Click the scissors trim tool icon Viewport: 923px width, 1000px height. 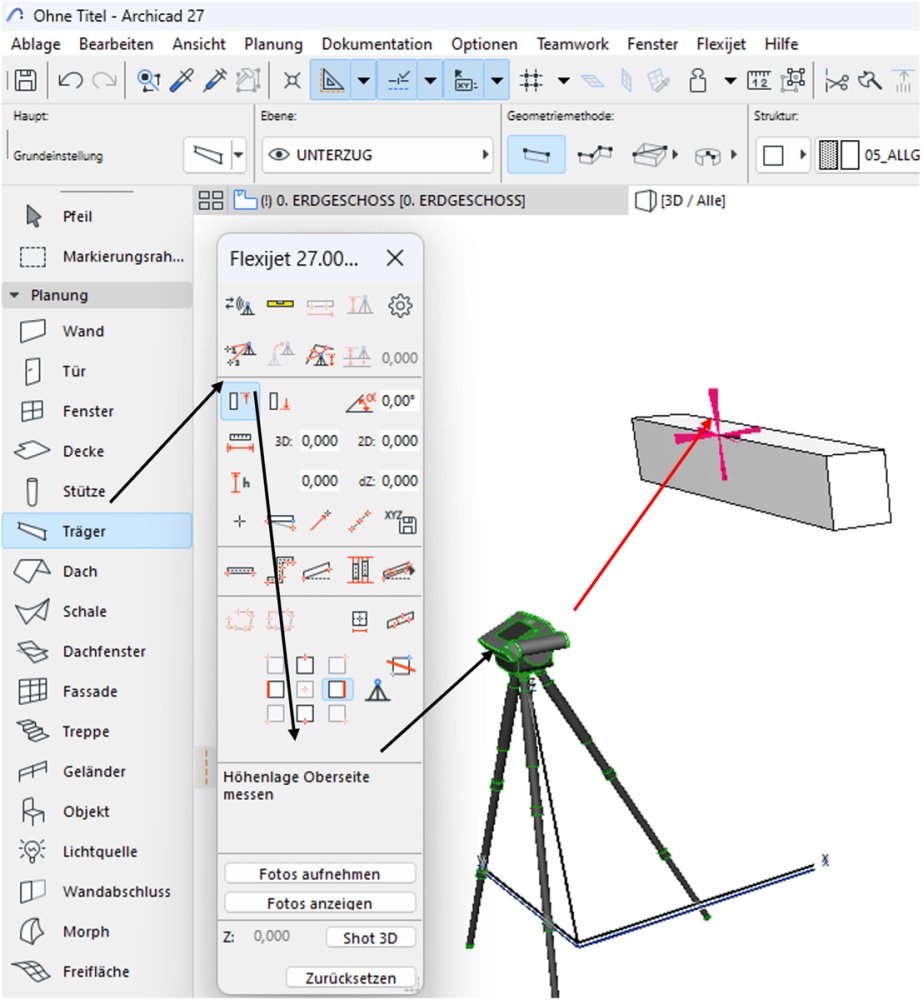836,80
